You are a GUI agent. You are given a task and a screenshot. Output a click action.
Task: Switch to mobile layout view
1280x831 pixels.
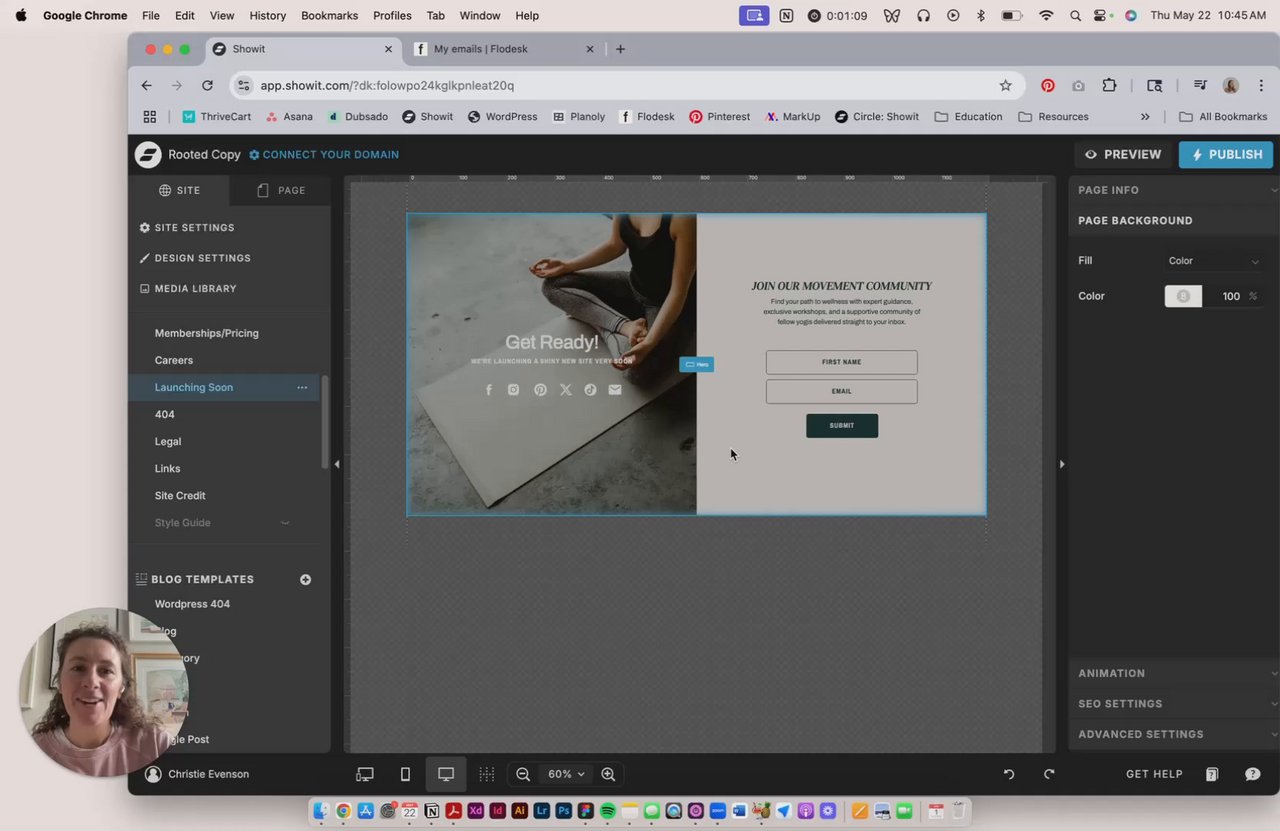405,774
